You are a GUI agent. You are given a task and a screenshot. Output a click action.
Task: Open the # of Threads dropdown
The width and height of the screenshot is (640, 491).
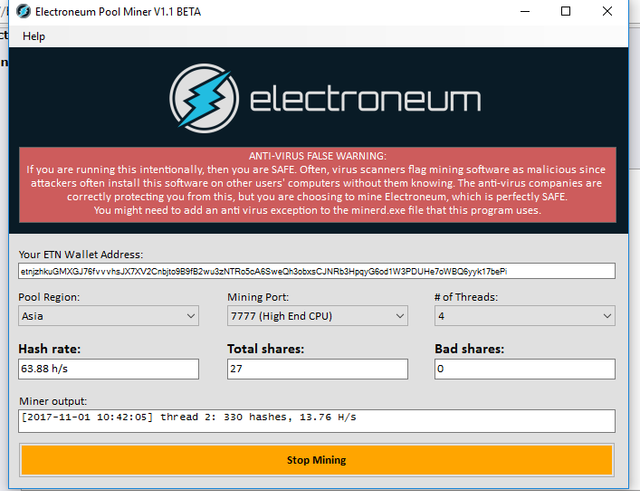[x=525, y=316]
